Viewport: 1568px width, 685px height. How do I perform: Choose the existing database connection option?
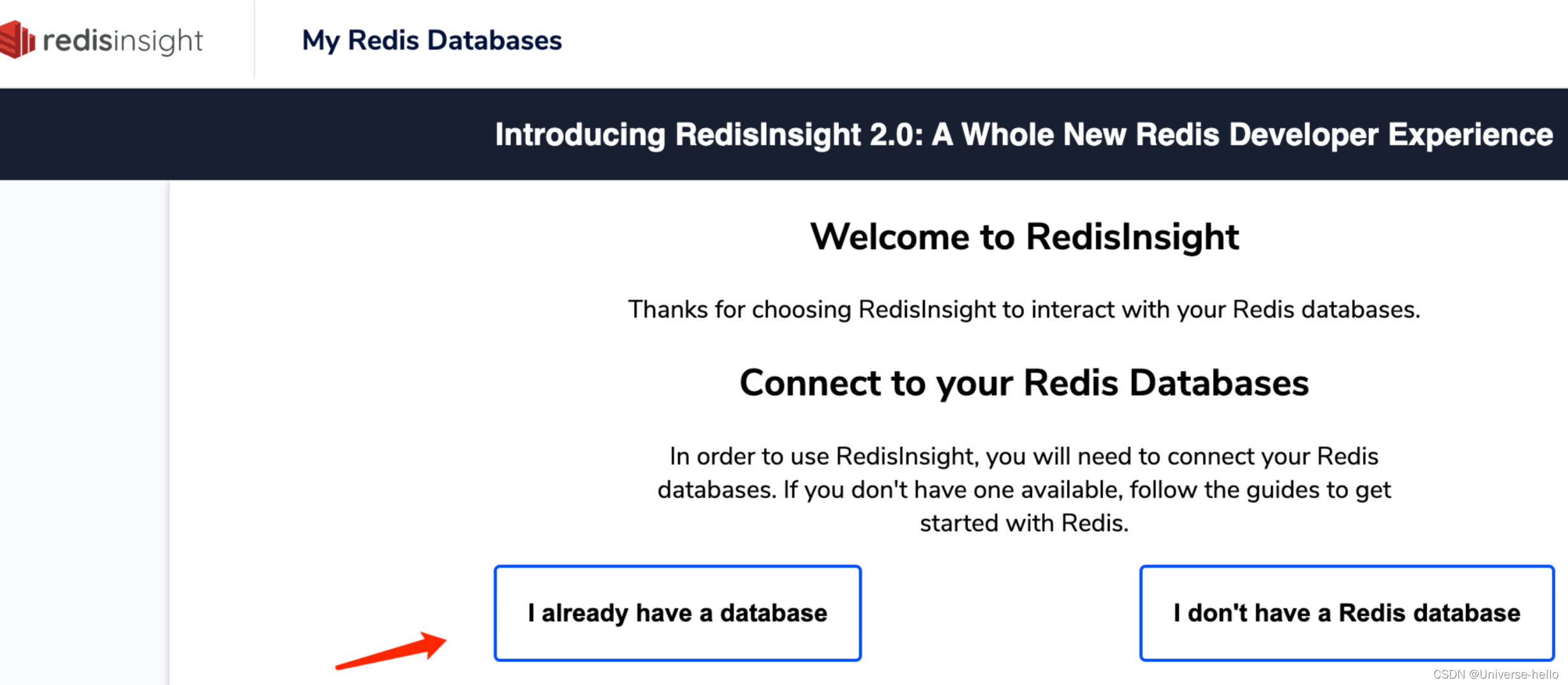[x=676, y=613]
